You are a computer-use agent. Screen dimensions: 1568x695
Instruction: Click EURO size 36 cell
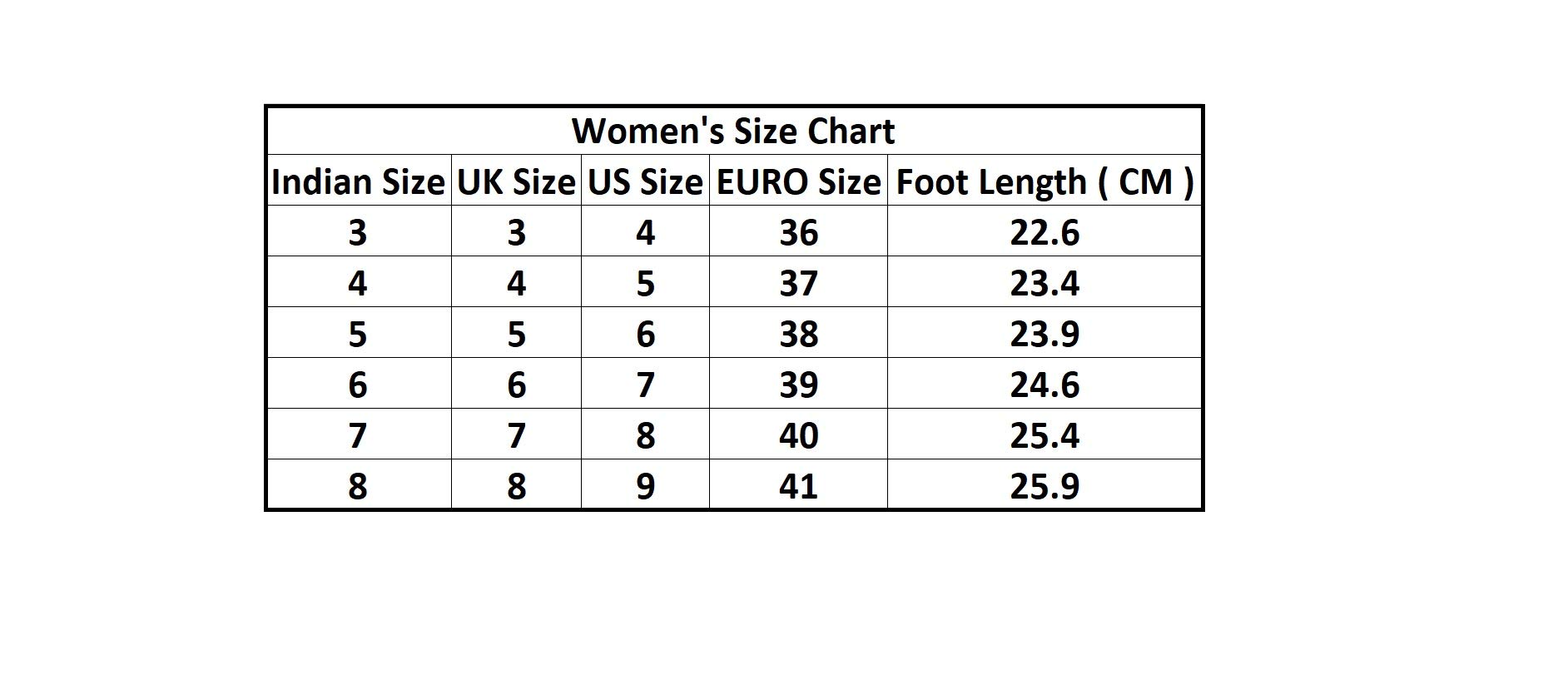coord(798,232)
